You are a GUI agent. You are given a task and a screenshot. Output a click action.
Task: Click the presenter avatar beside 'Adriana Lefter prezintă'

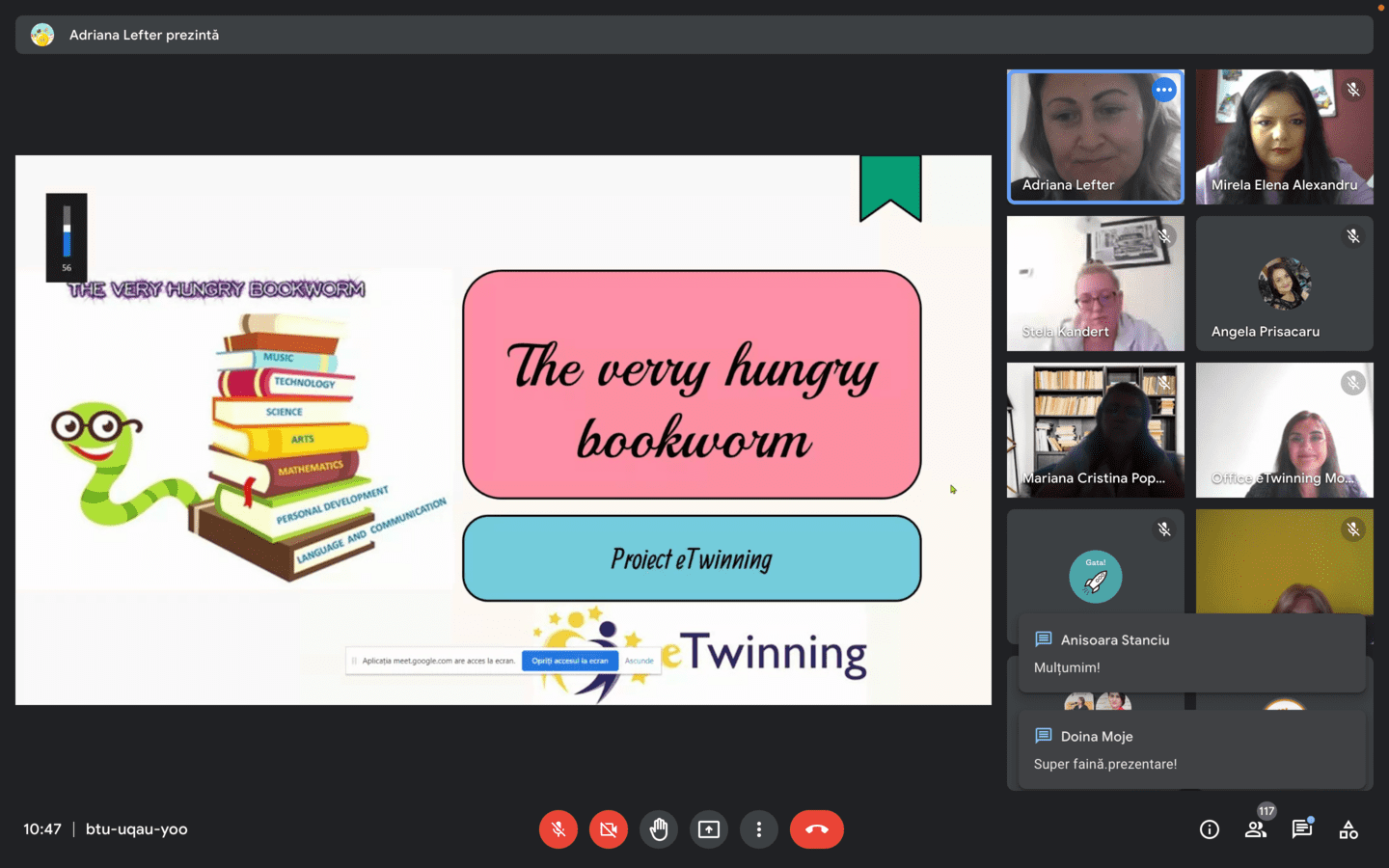pyautogui.click(x=42, y=35)
